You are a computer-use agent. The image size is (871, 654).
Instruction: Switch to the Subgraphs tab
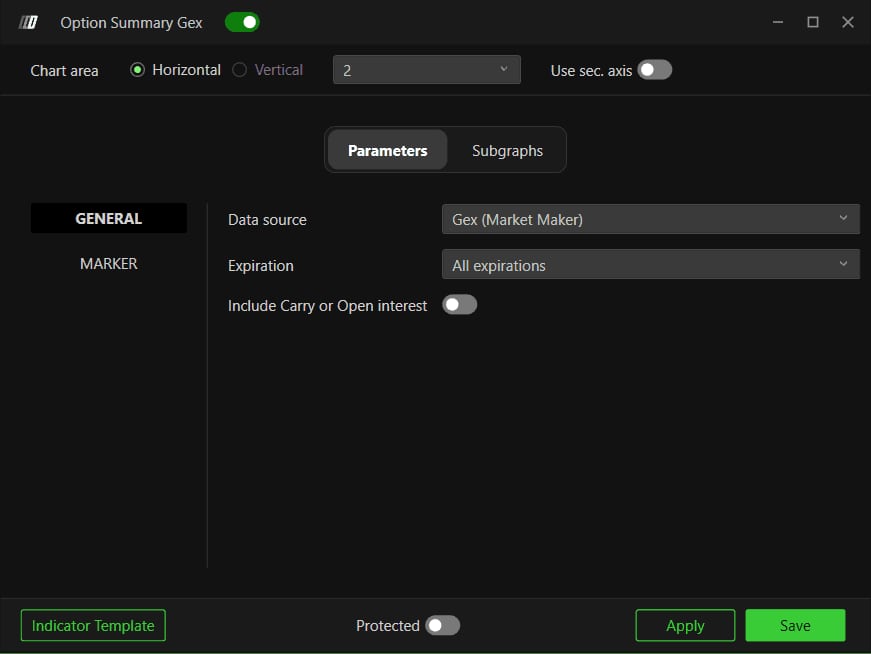[507, 150]
